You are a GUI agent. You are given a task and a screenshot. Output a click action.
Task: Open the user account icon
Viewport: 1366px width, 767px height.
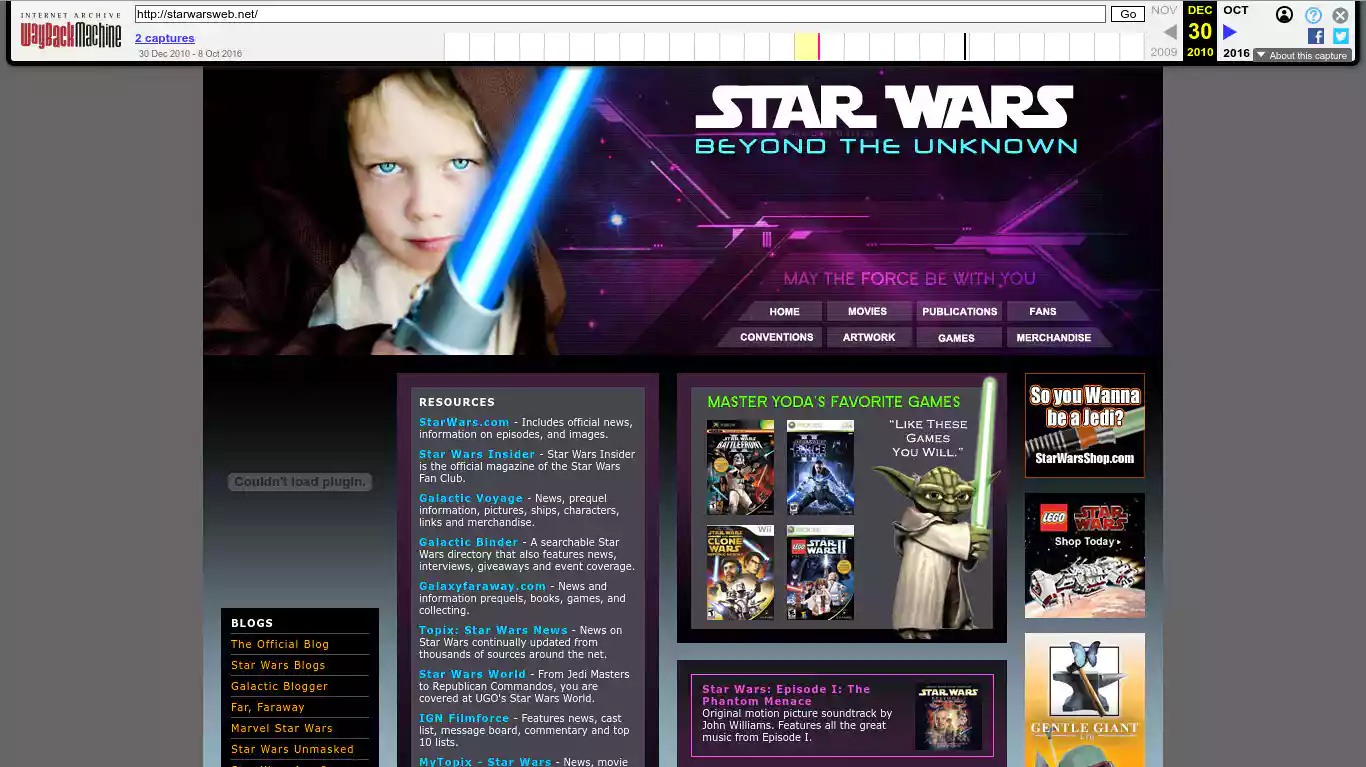(x=1284, y=15)
